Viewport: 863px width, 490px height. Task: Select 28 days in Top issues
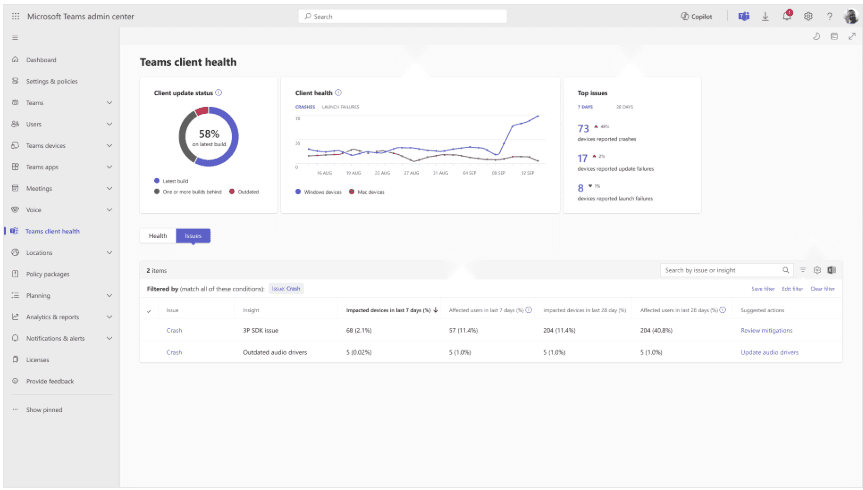[624, 107]
